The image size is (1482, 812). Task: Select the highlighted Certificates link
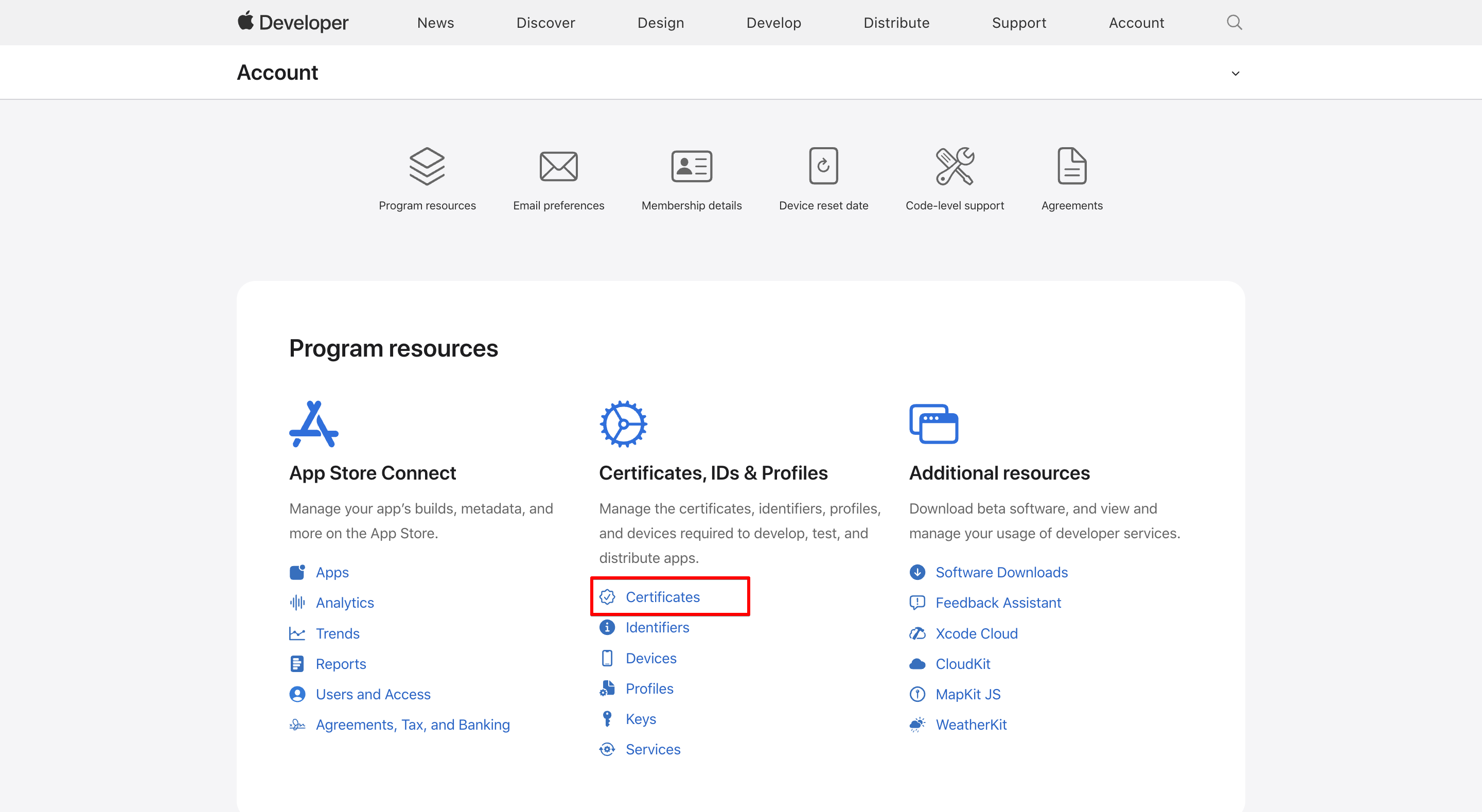click(663, 597)
